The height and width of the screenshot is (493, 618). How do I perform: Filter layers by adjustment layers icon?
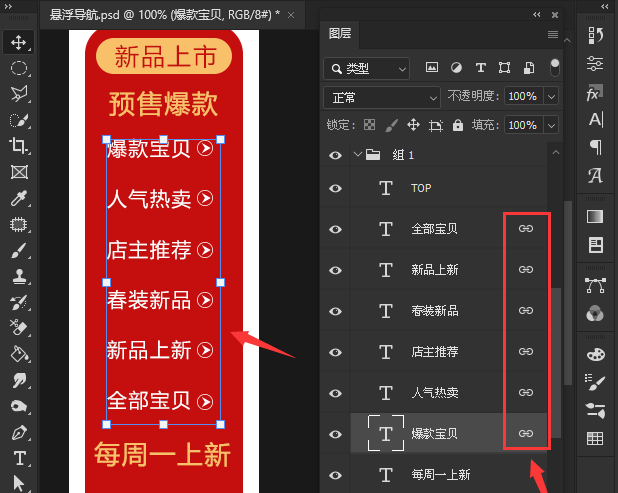click(456, 68)
